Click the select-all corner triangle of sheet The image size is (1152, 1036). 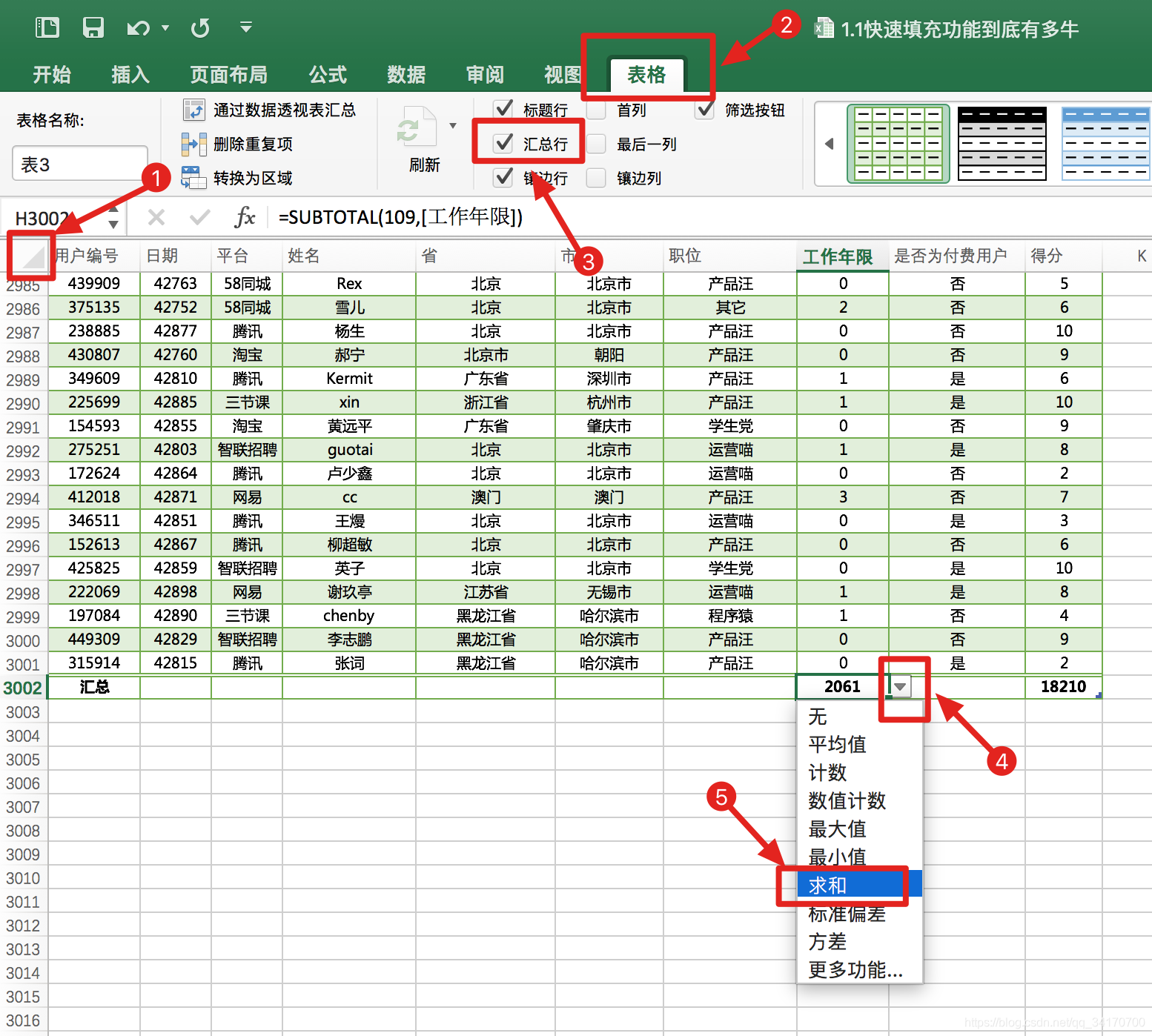pyautogui.click(x=31, y=256)
